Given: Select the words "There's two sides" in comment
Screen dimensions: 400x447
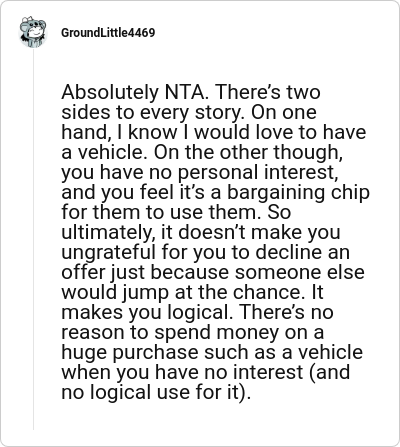Looking at the screenshot, I should 191,102.
